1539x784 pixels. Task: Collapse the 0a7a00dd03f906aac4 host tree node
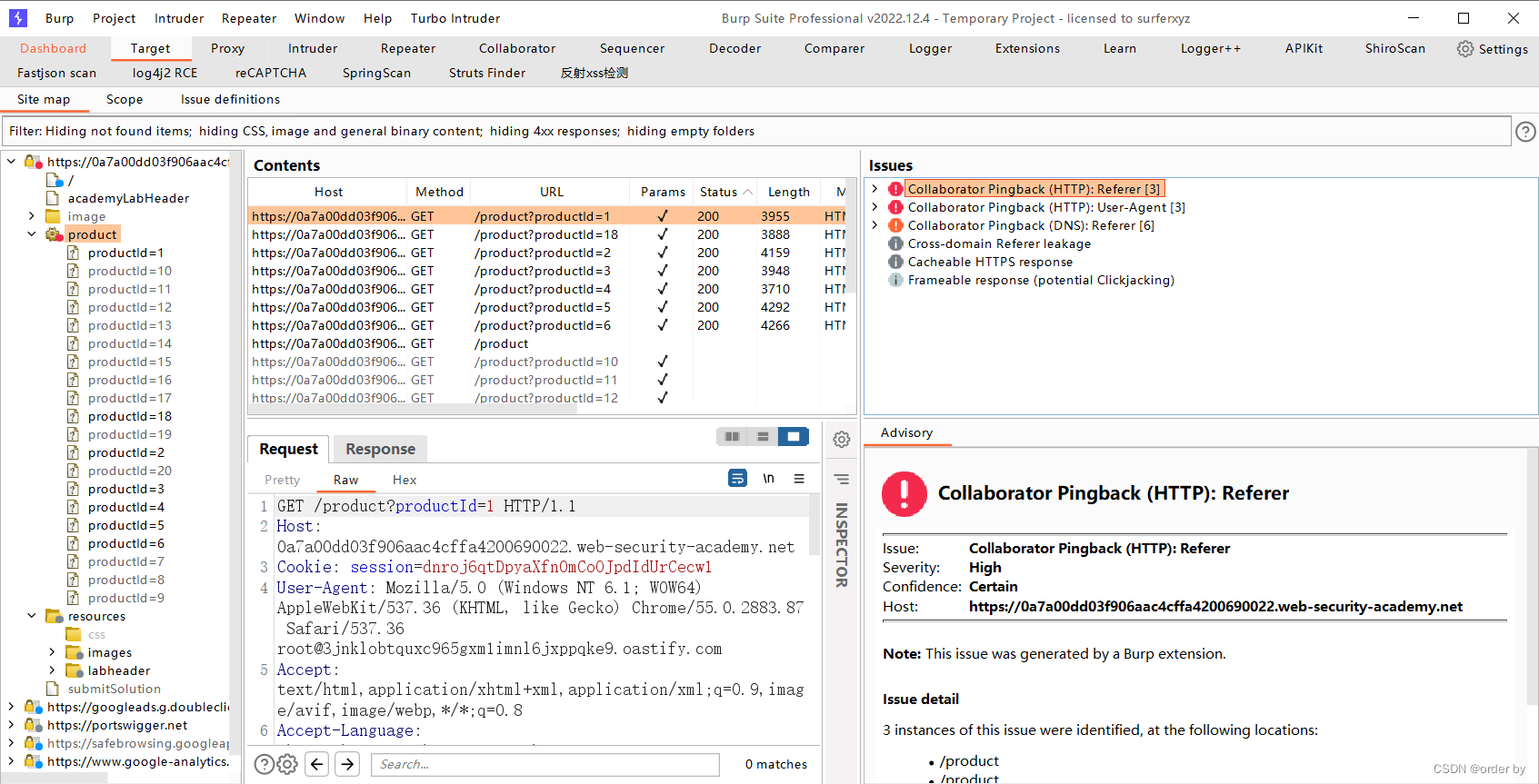coord(11,162)
